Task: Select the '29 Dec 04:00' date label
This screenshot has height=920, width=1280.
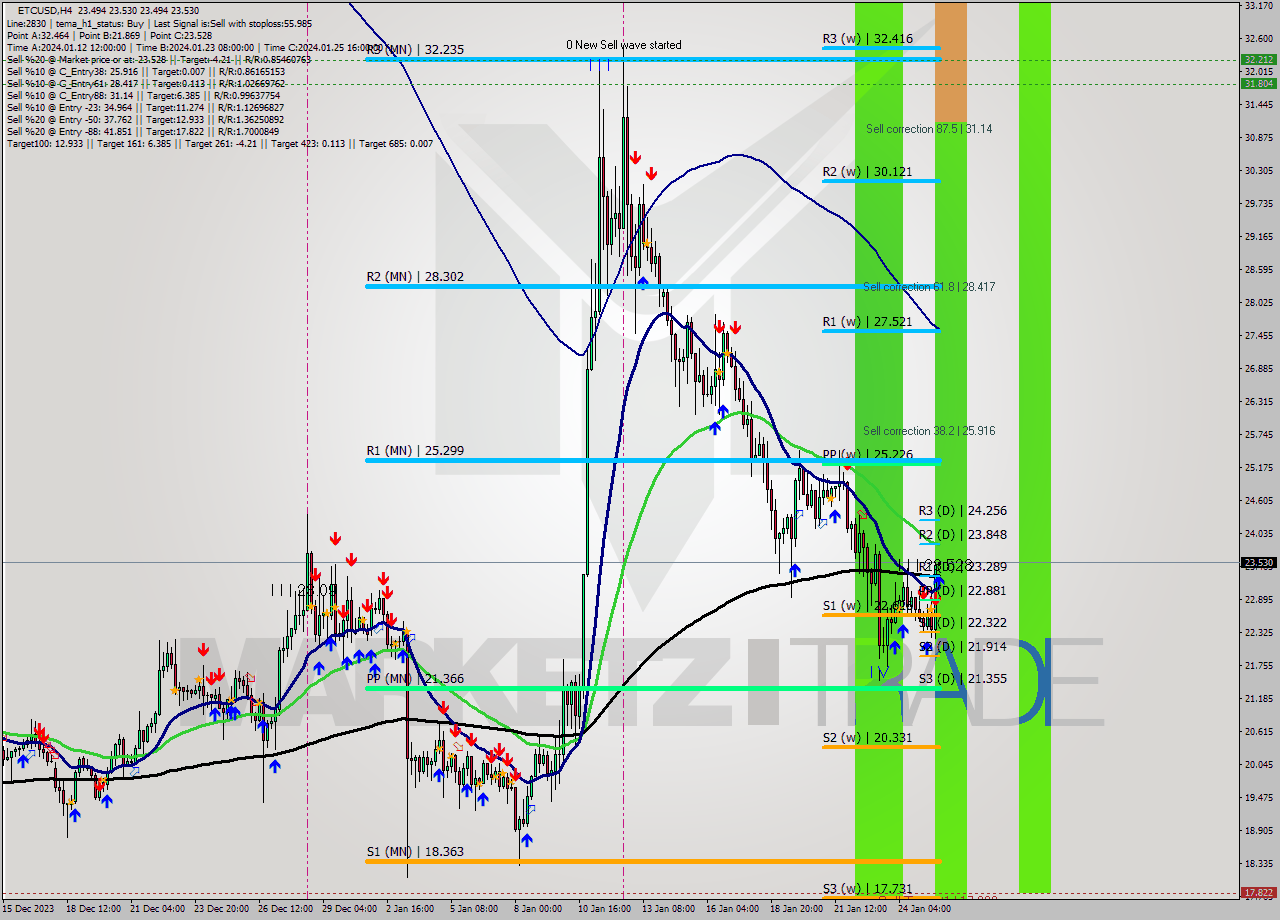Action: tap(350, 909)
